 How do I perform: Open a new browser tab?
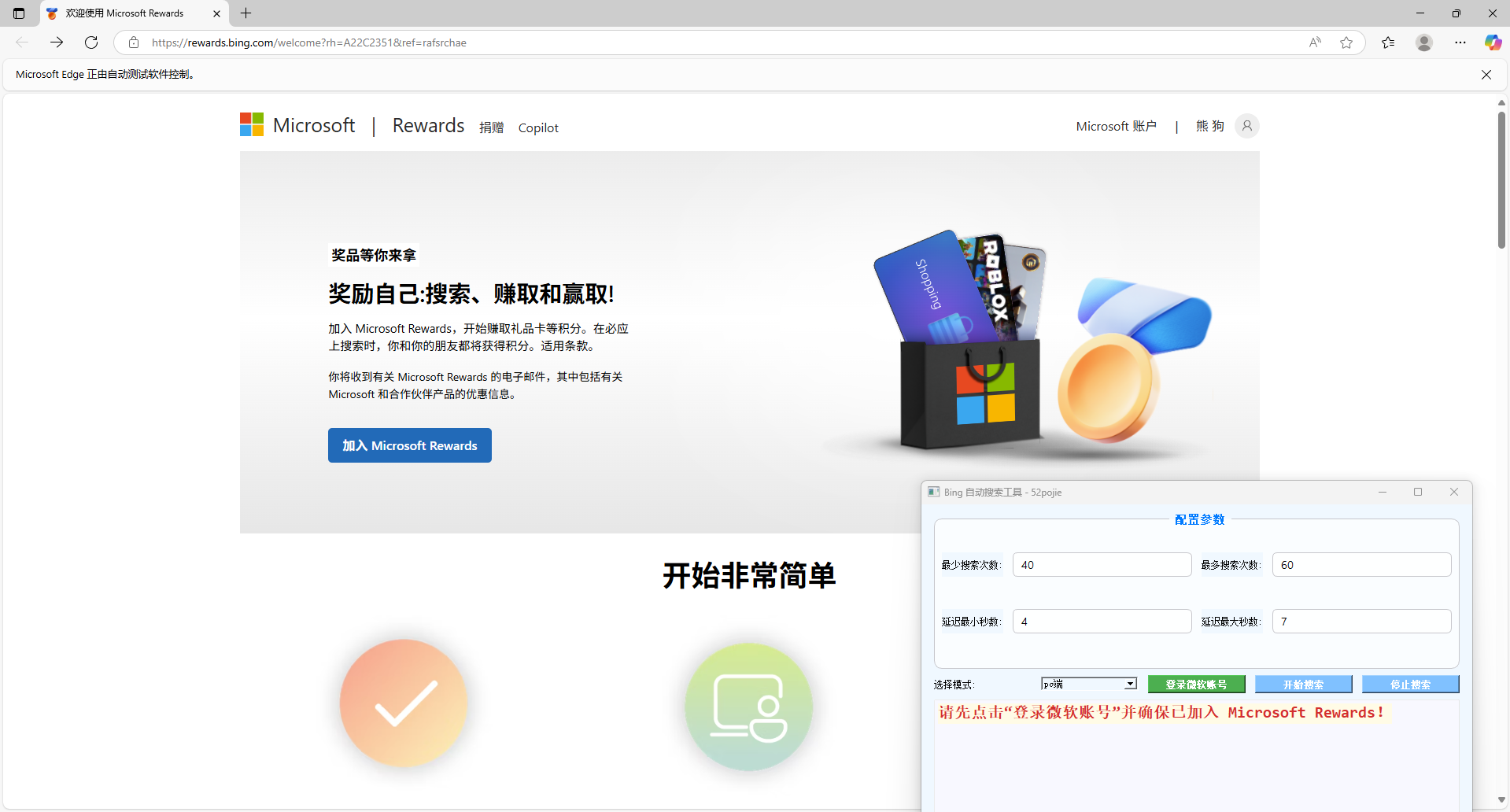coord(246,13)
